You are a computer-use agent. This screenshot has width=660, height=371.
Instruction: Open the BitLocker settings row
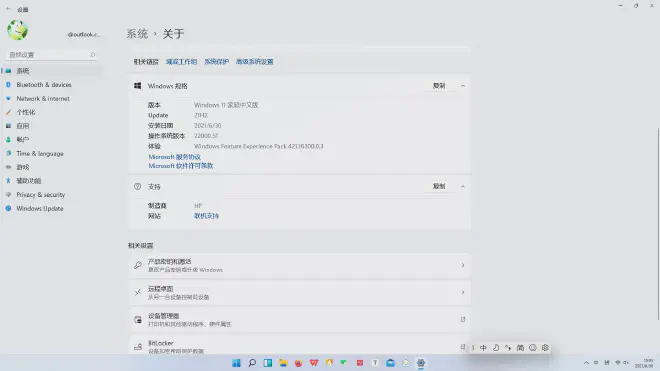click(x=300, y=345)
